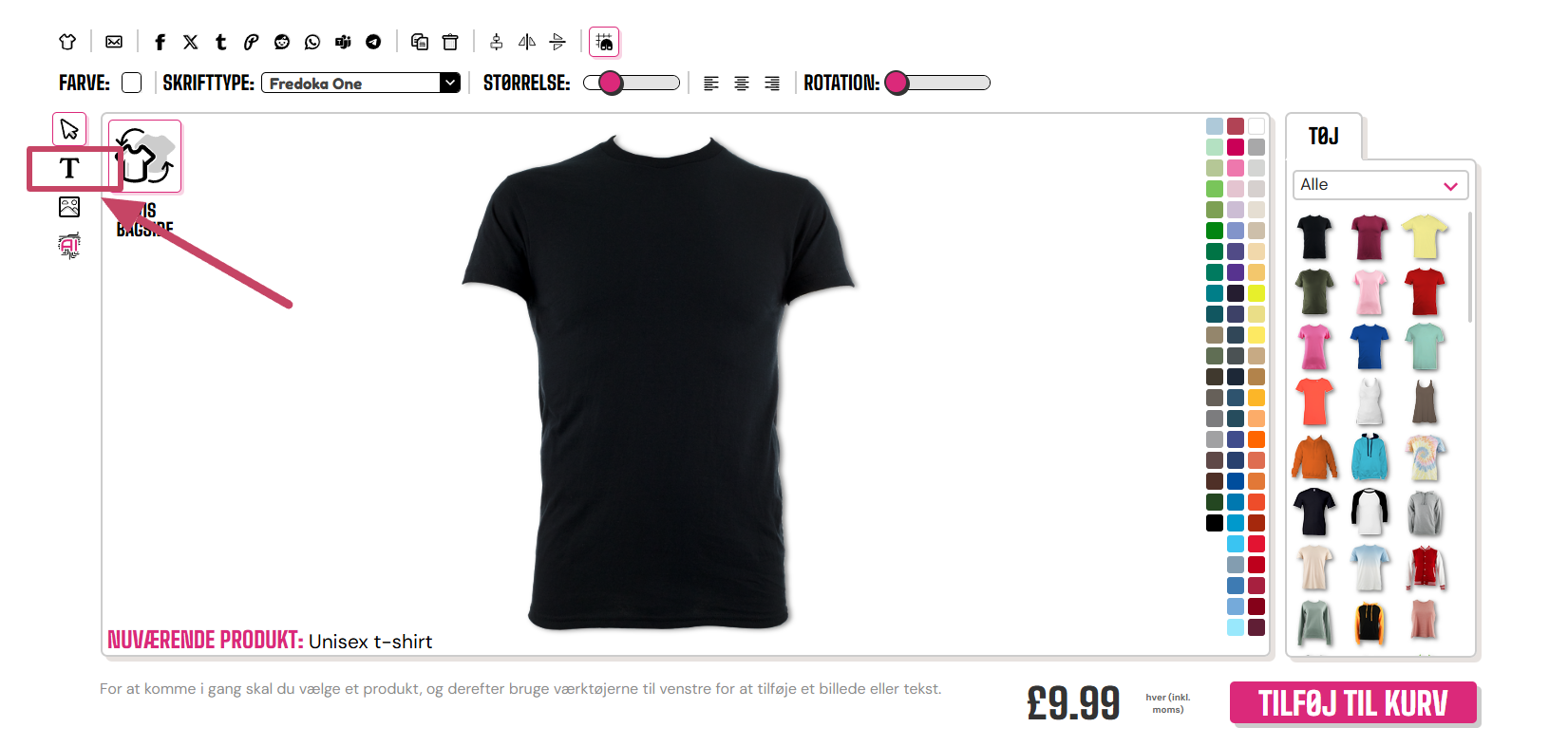Open the add image tool
Viewport: 1568px width, 746px height.
pos(69,207)
